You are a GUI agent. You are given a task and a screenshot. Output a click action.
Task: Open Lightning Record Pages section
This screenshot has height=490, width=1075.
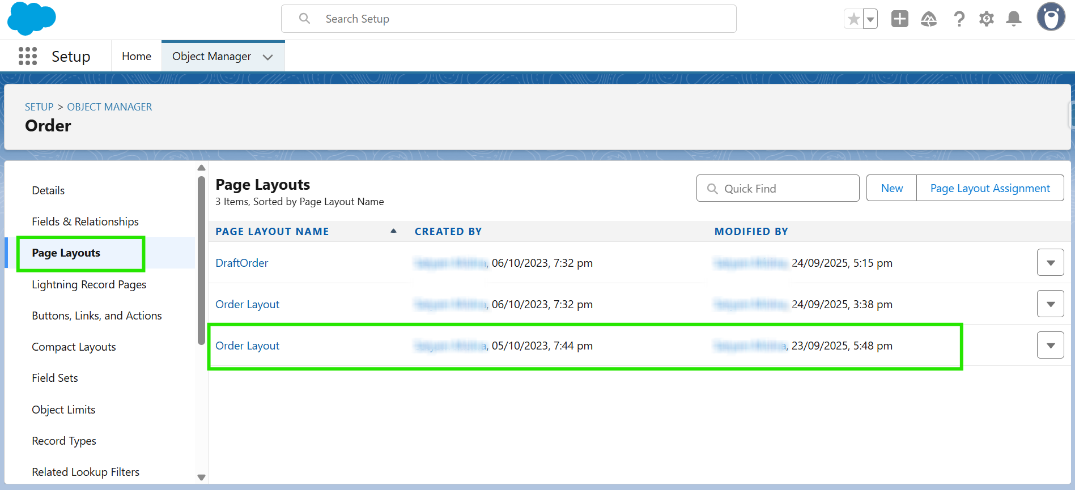point(88,284)
